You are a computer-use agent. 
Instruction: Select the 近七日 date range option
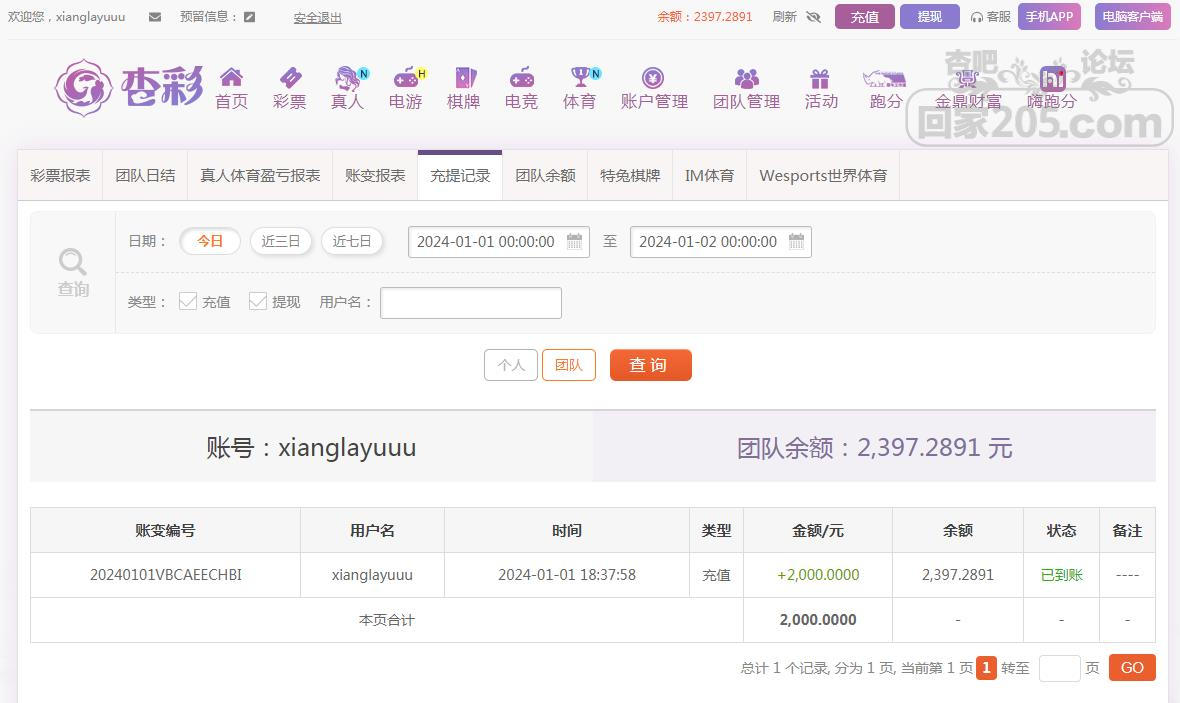352,242
